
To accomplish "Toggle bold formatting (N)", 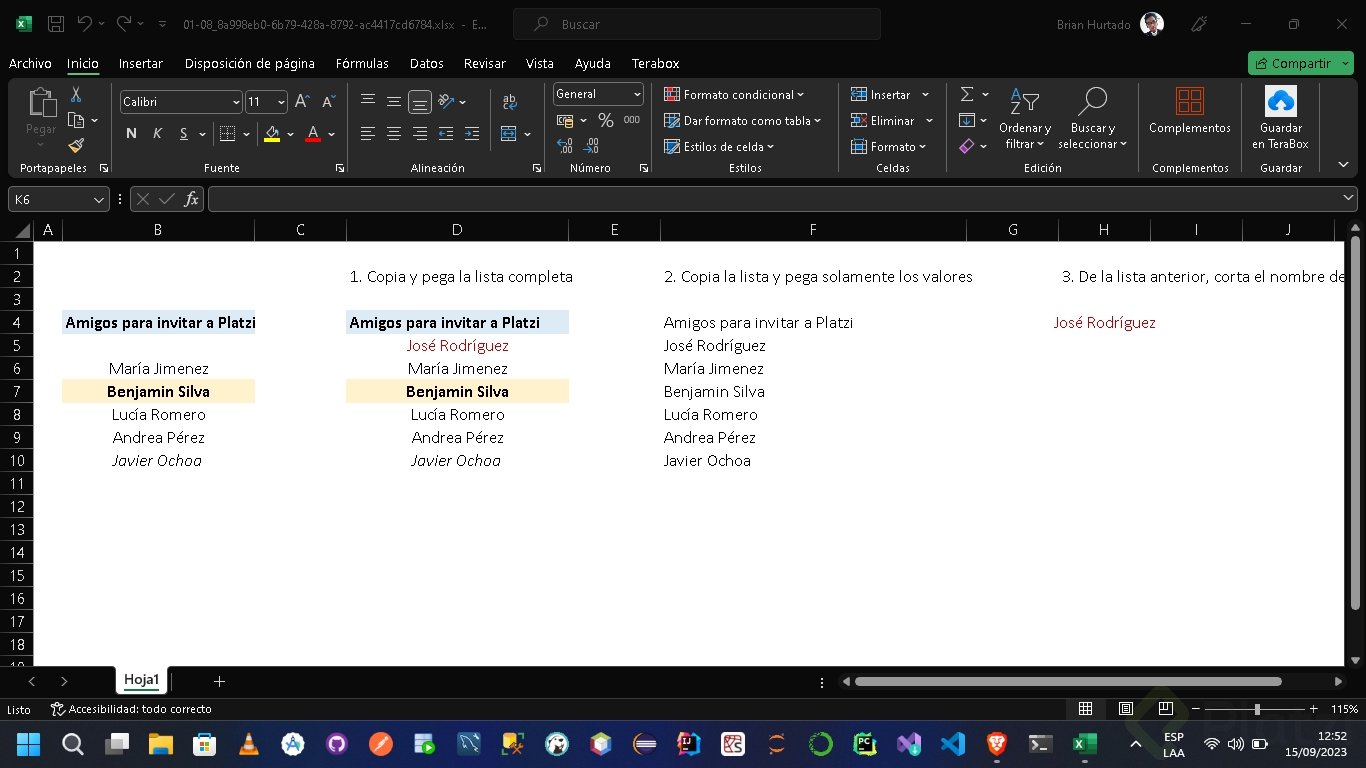I will click(x=131, y=134).
